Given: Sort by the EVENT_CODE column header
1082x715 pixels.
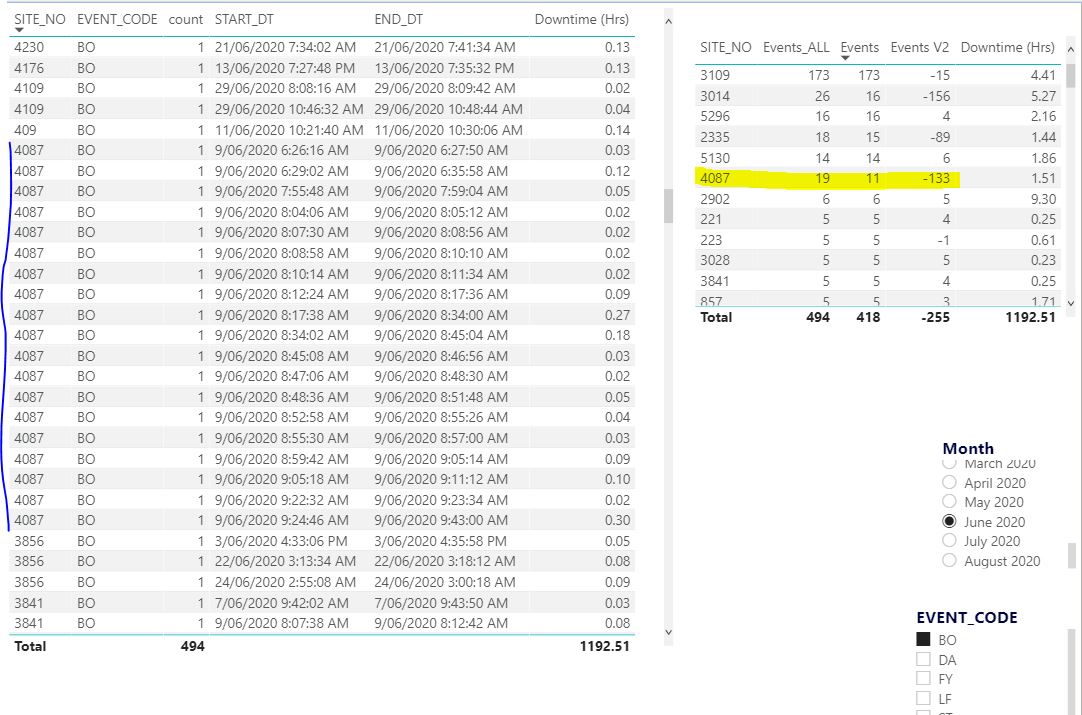Looking at the screenshot, I should [117, 19].
